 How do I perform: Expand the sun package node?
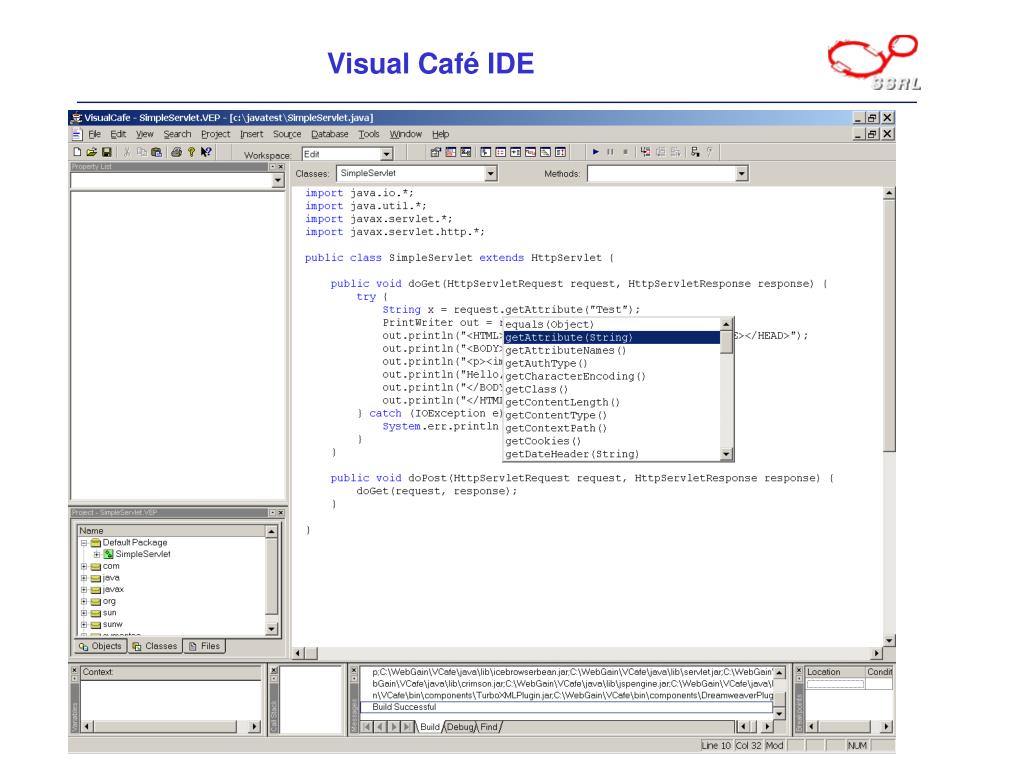(84, 613)
